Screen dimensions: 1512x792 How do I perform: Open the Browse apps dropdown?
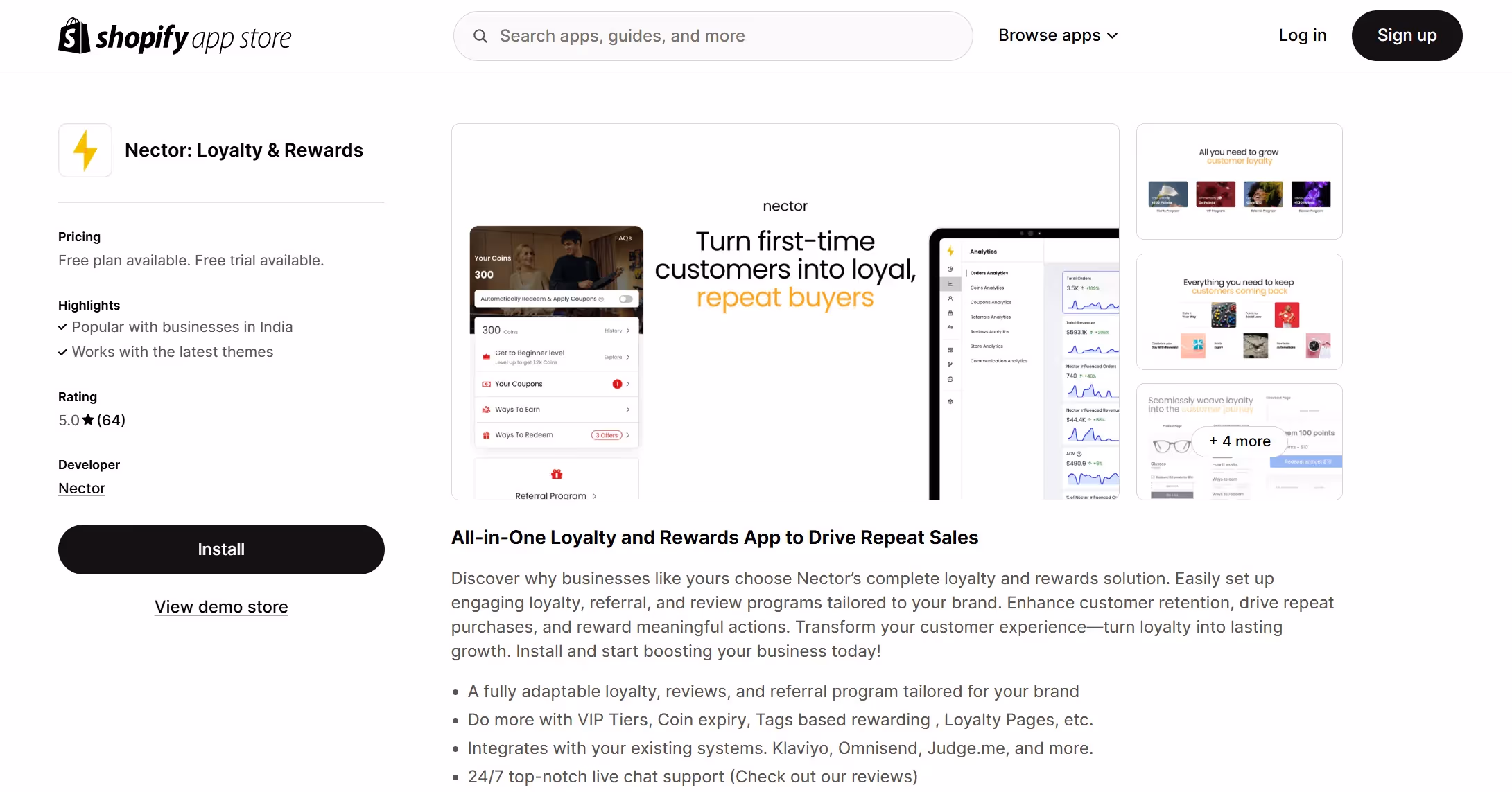pyautogui.click(x=1058, y=35)
